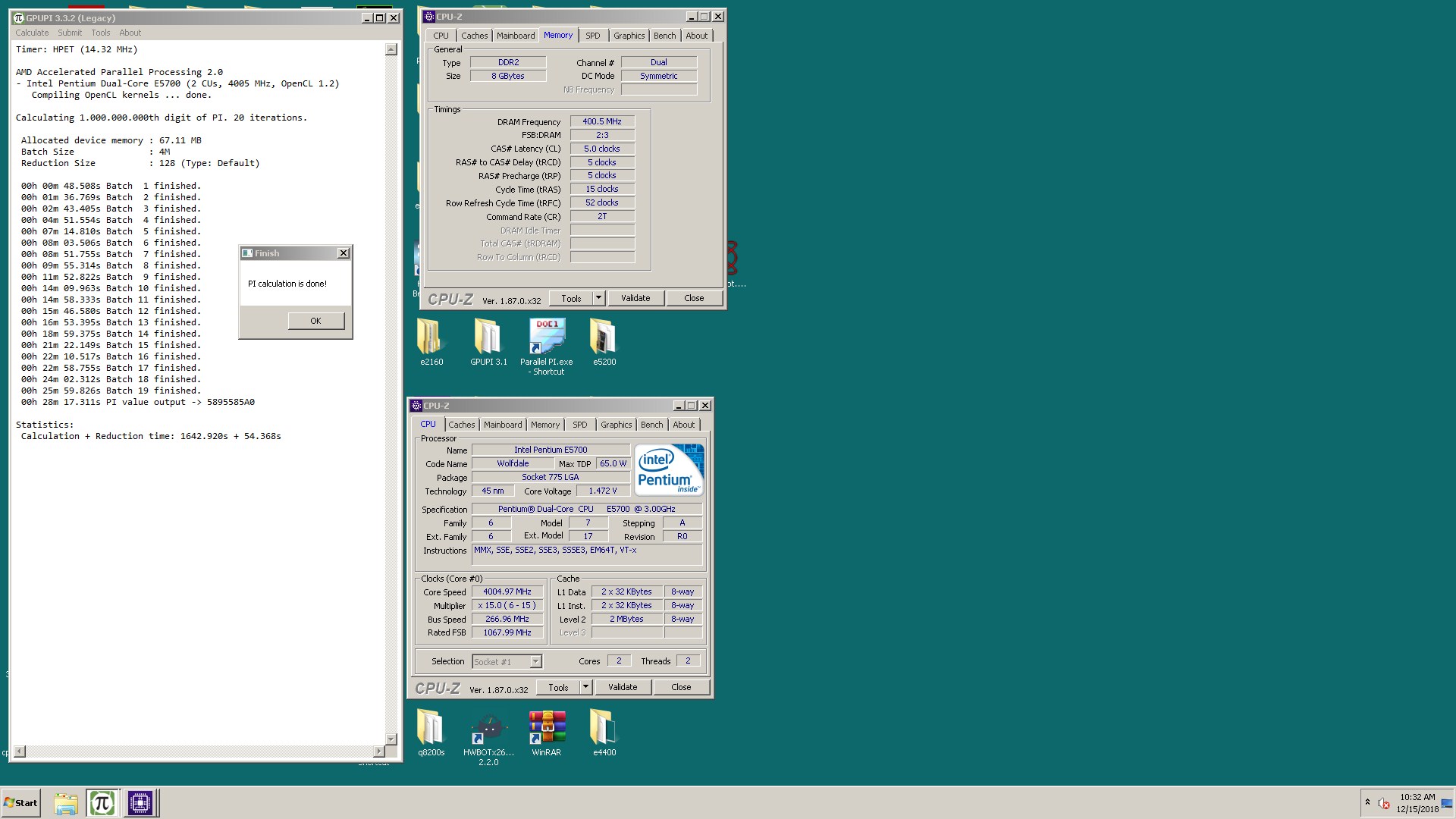Launch the Parallel PI.exe shortcut
The height and width of the screenshot is (819, 1456).
point(547,347)
